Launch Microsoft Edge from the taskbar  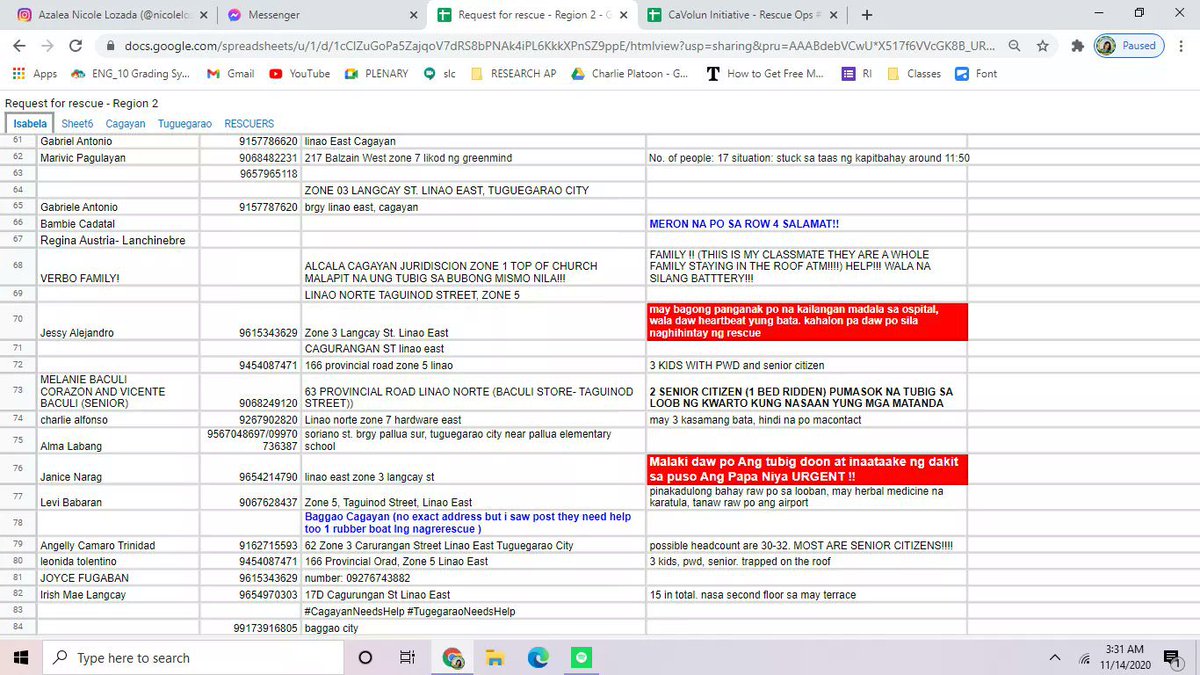pyautogui.click(x=539, y=657)
